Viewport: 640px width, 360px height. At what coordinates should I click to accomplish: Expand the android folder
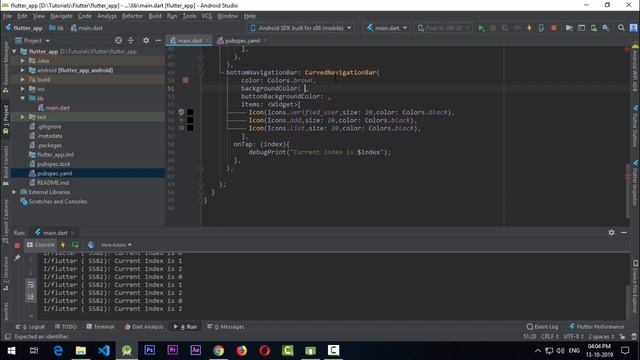point(23,70)
